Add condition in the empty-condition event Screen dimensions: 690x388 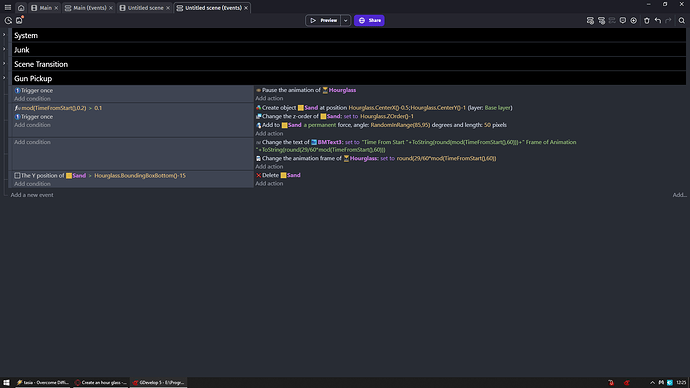pos(32,142)
